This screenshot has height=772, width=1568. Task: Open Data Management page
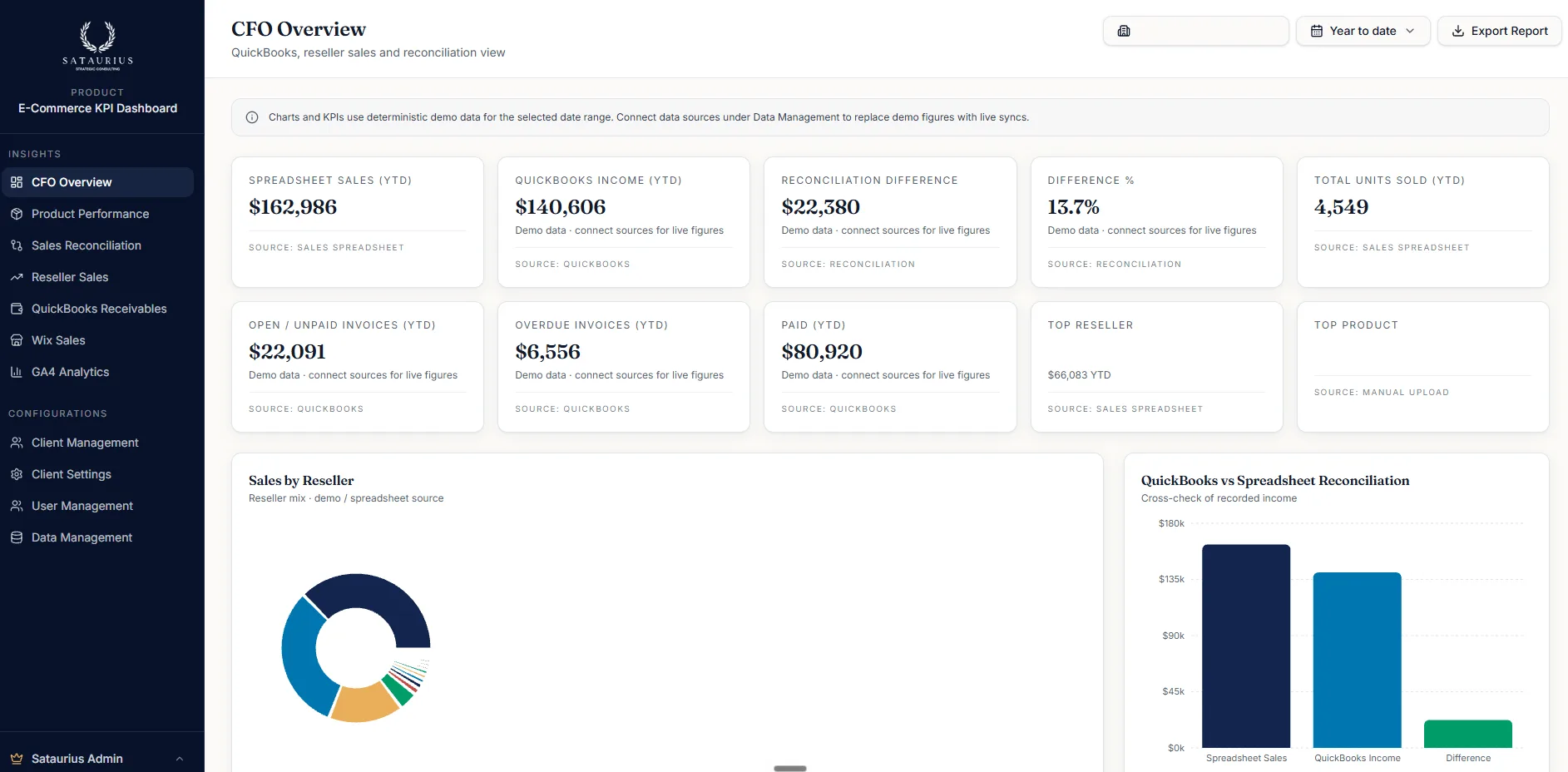pos(97,537)
